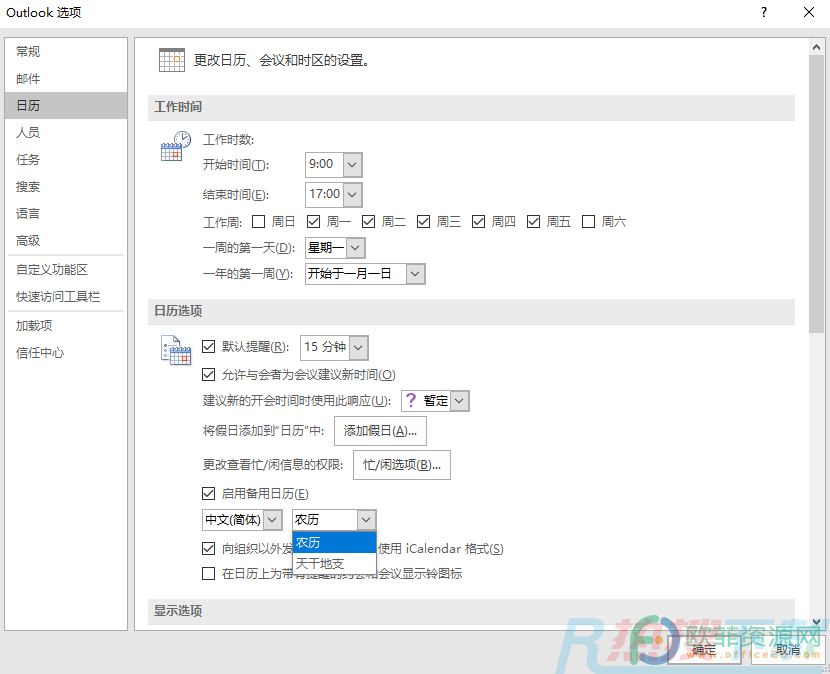Click the scrollbar down arrow
The width and height of the screenshot is (830, 674).
(x=816, y=622)
